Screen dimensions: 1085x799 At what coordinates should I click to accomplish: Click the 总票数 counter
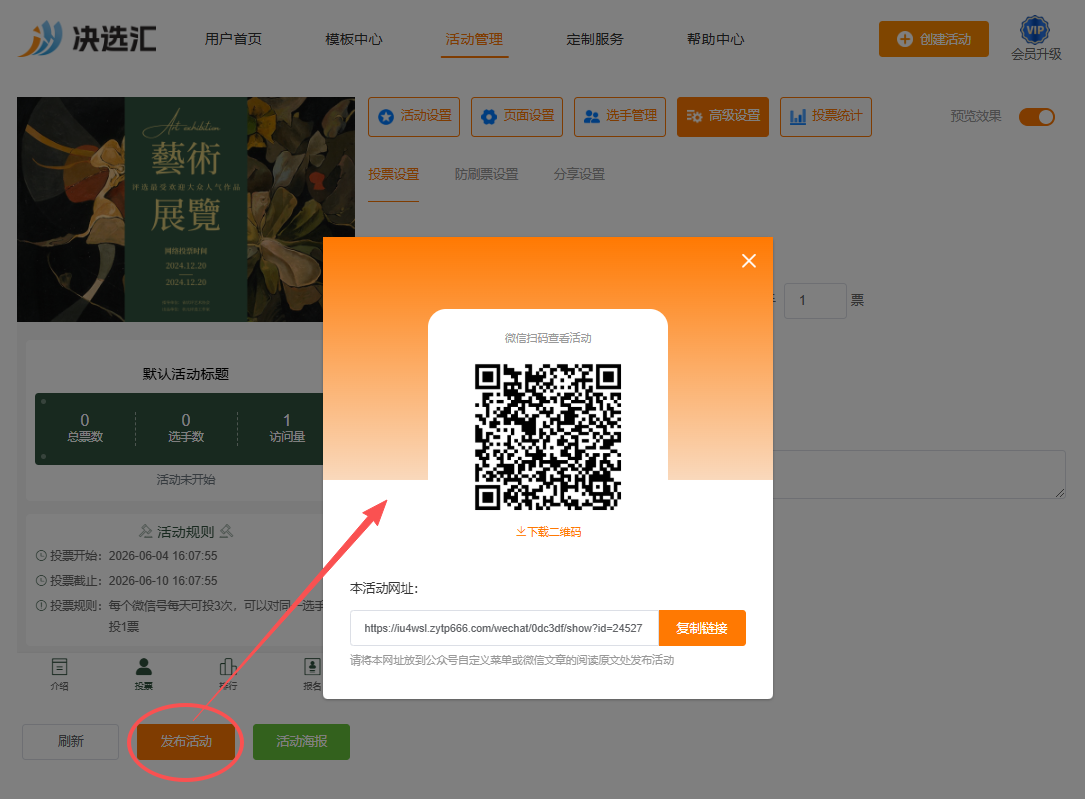point(85,428)
